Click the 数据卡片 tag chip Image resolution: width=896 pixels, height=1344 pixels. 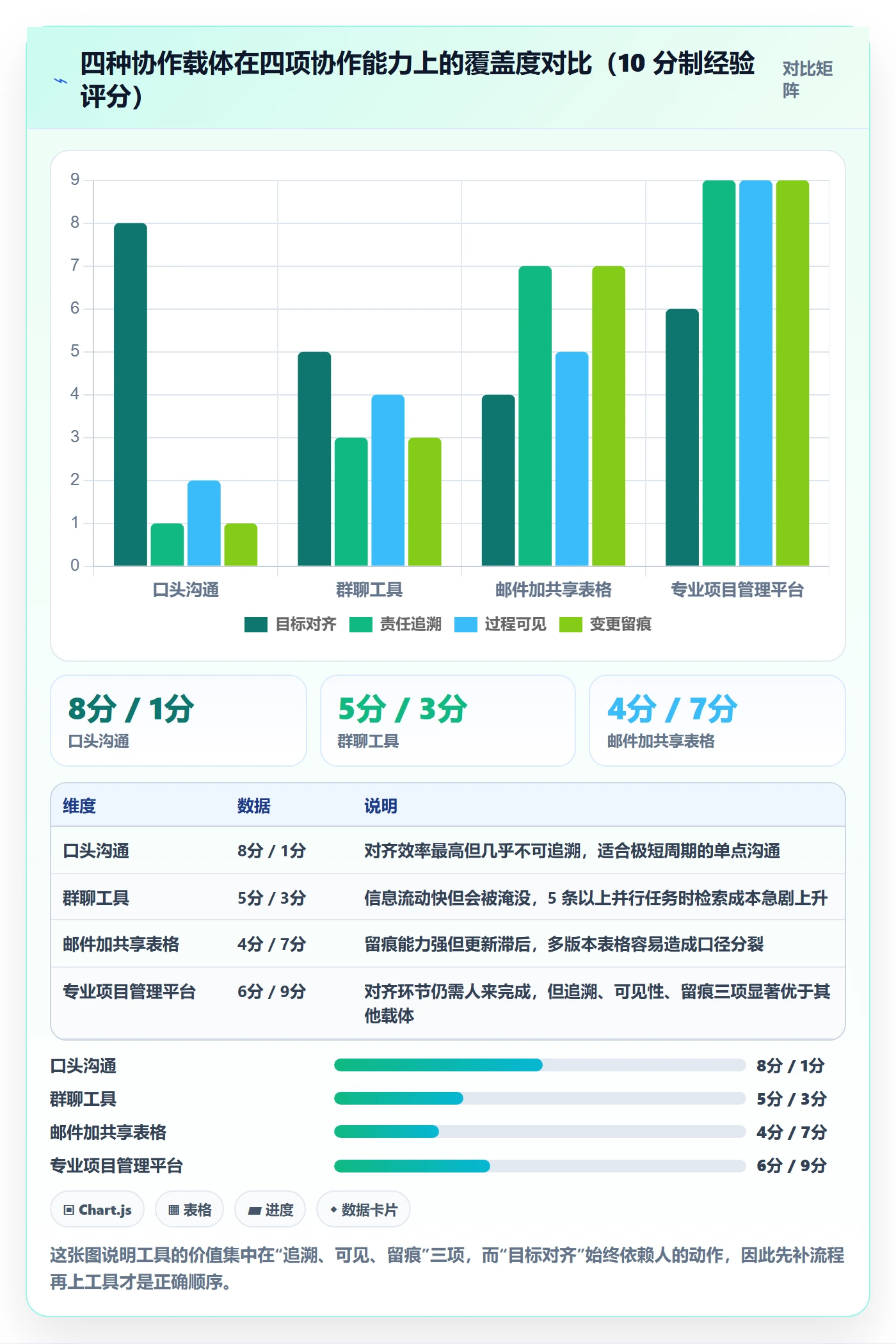point(364,1210)
